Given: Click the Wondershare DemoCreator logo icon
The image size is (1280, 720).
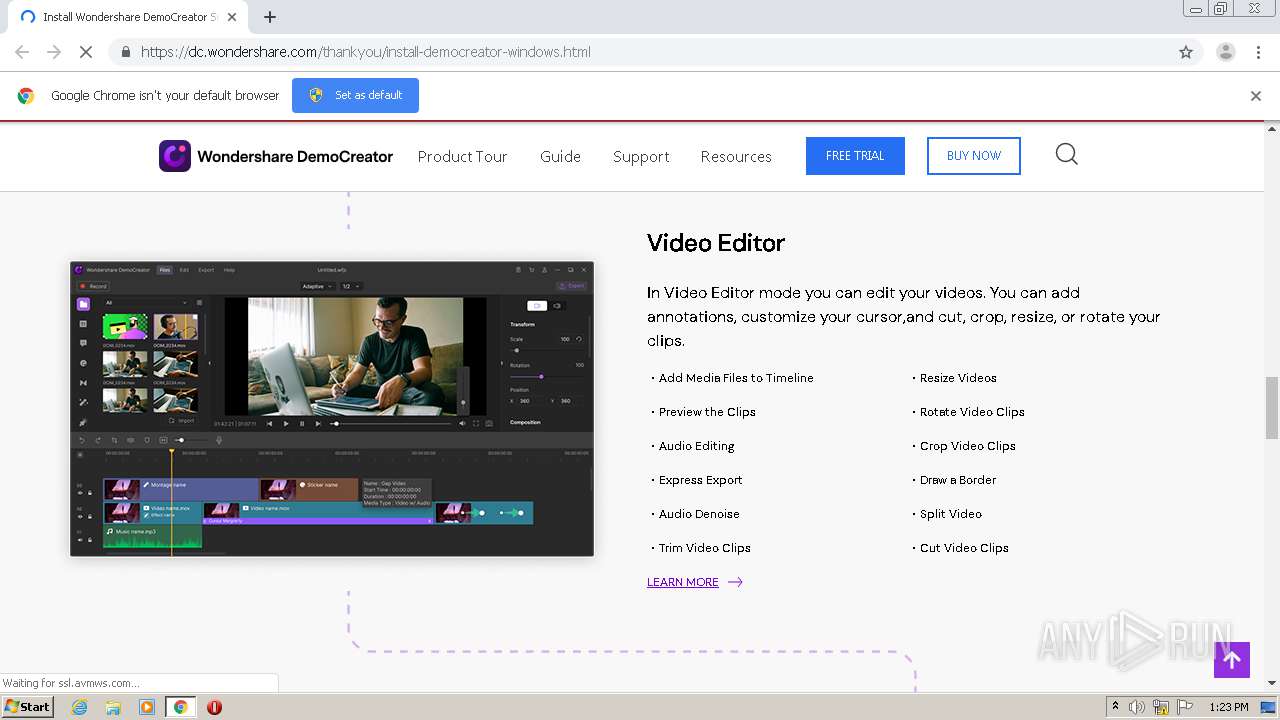Looking at the screenshot, I should pos(175,156).
